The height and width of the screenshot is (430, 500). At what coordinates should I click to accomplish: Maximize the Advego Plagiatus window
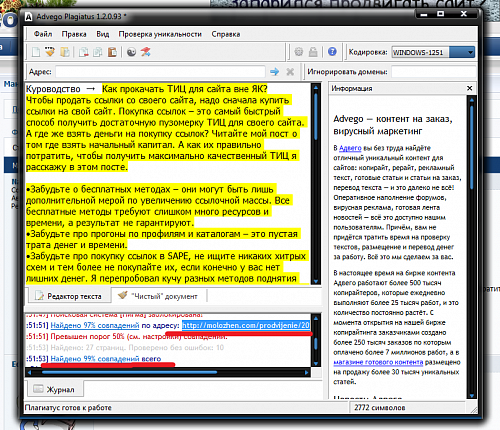pyautogui.click(x=441, y=14)
